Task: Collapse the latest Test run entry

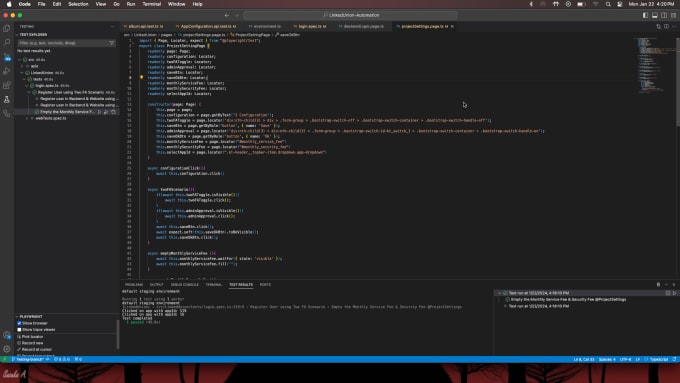Action: [x=500, y=293]
